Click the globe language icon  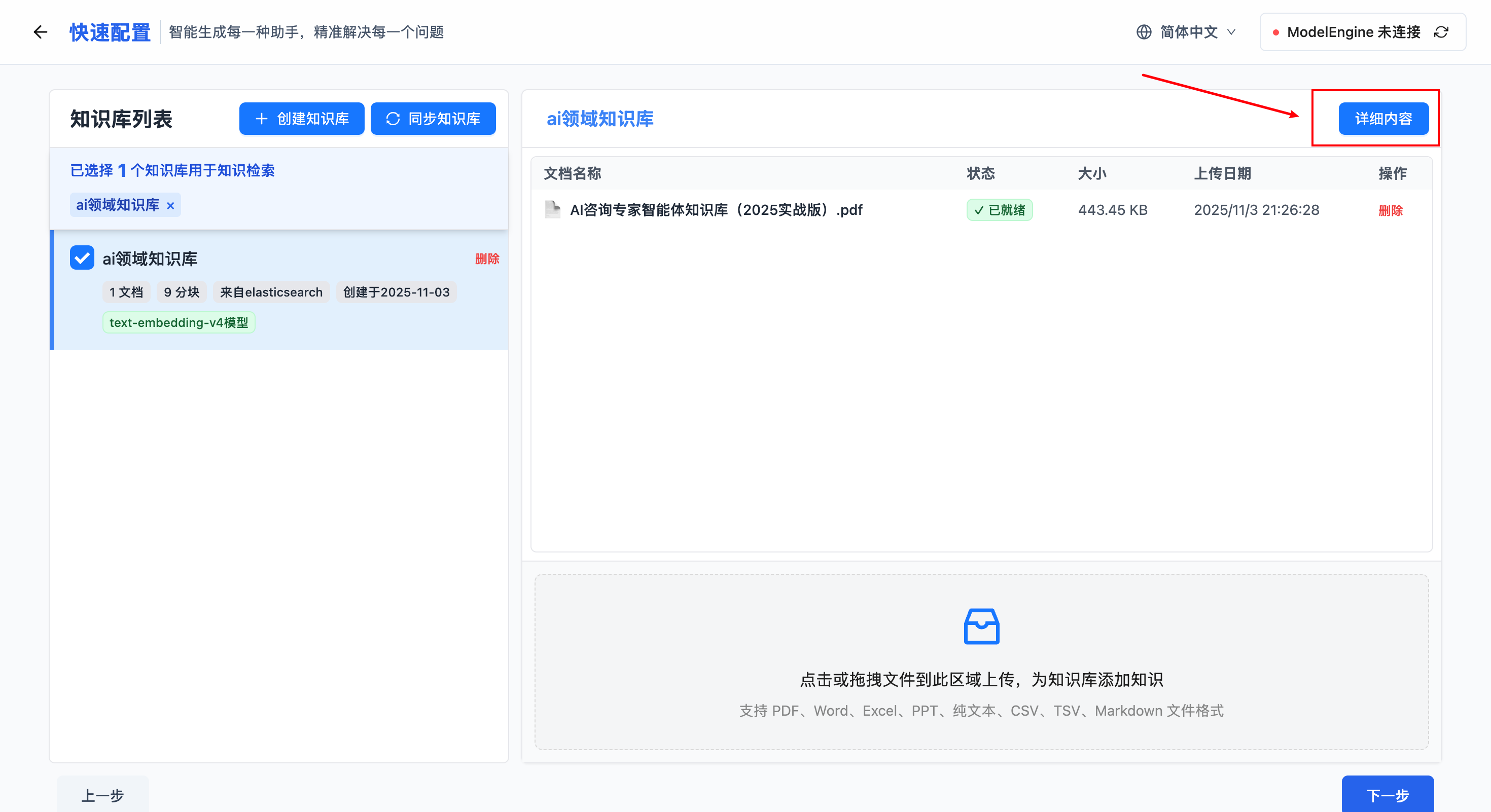pyautogui.click(x=1143, y=32)
